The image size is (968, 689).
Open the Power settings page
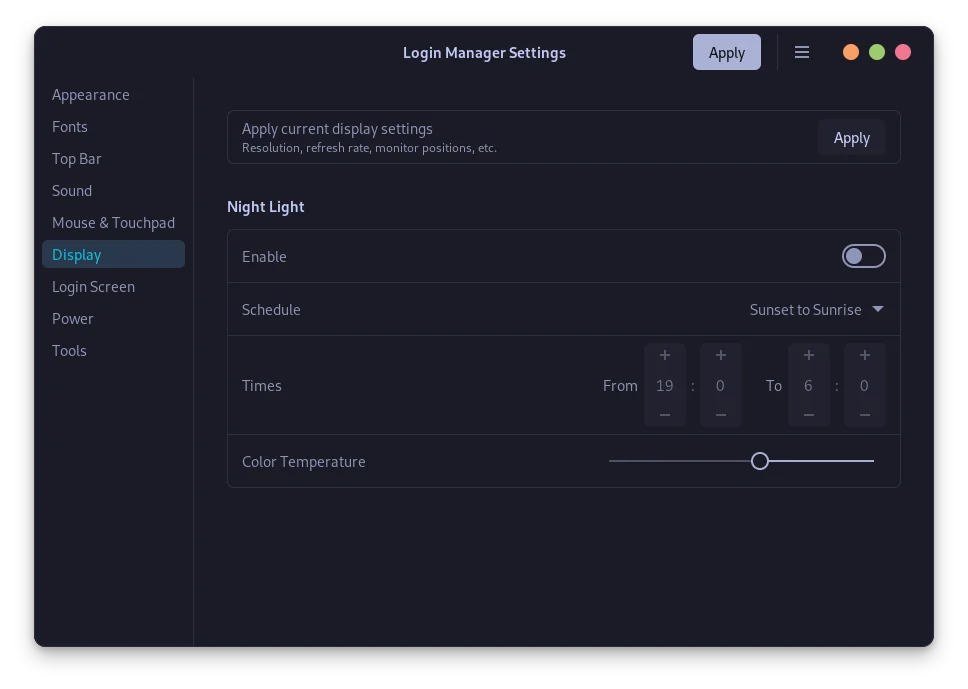73,318
